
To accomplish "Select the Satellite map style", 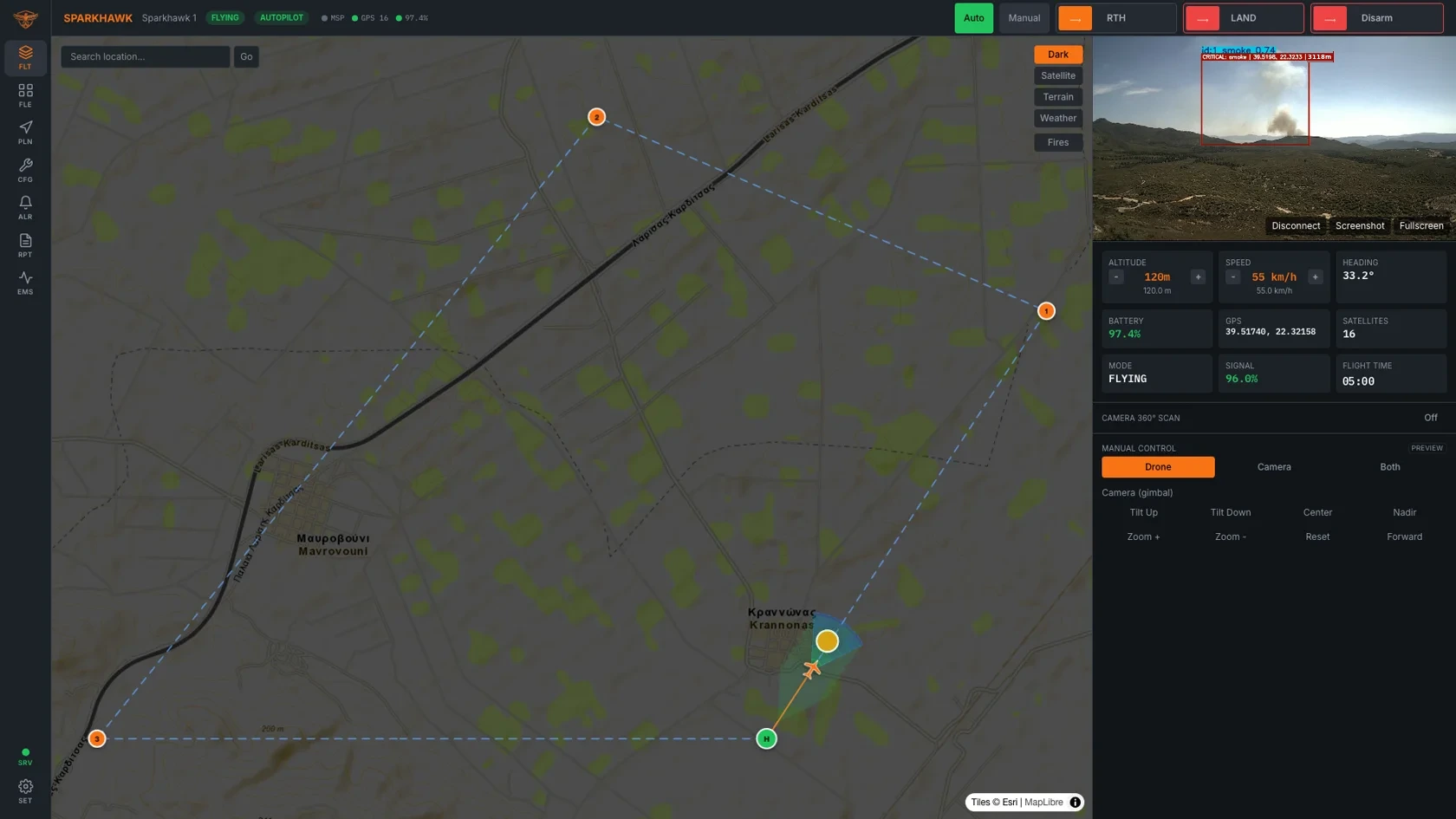I will tap(1058, 75).
